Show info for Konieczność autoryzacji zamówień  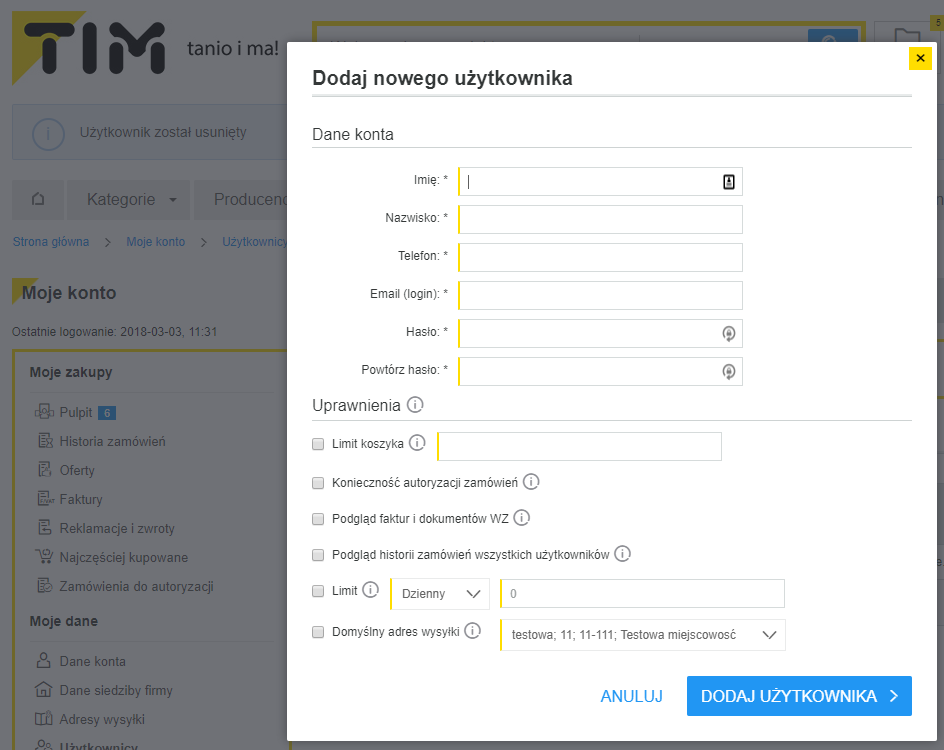pos(531,482)
